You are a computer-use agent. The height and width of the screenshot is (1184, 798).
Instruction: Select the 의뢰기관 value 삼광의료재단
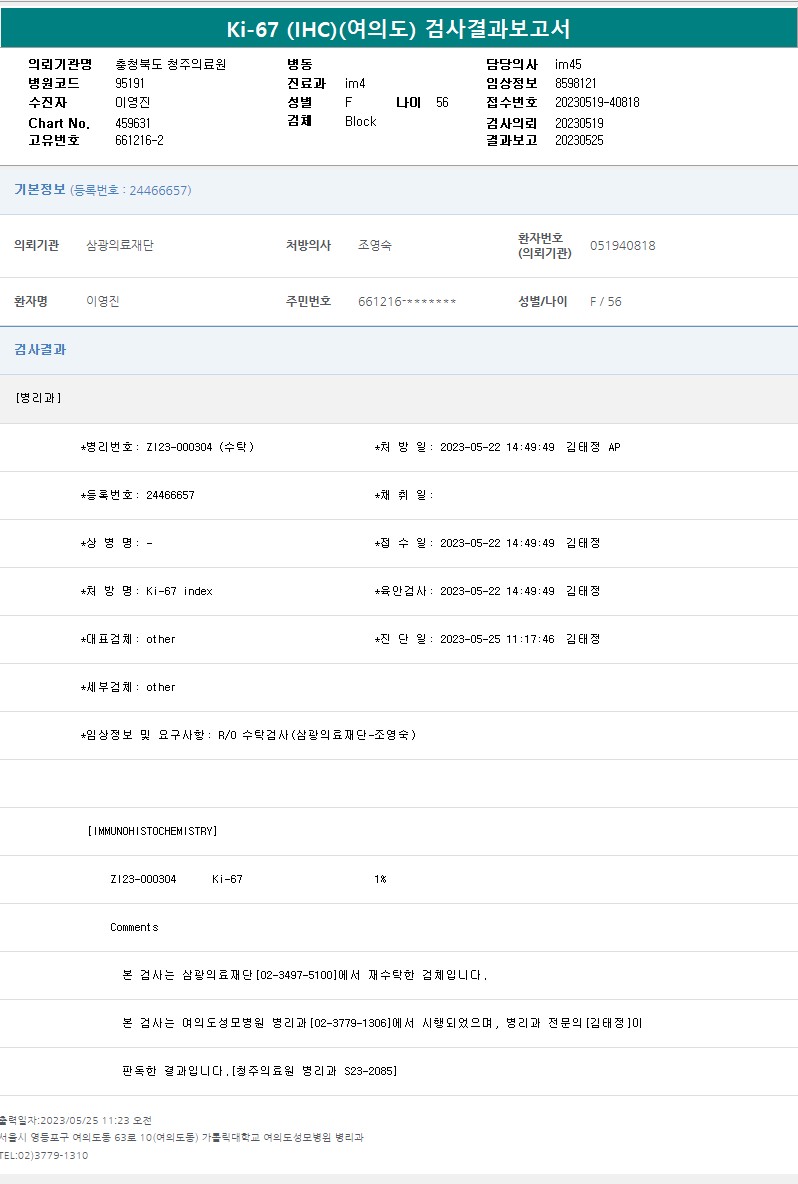120,246
